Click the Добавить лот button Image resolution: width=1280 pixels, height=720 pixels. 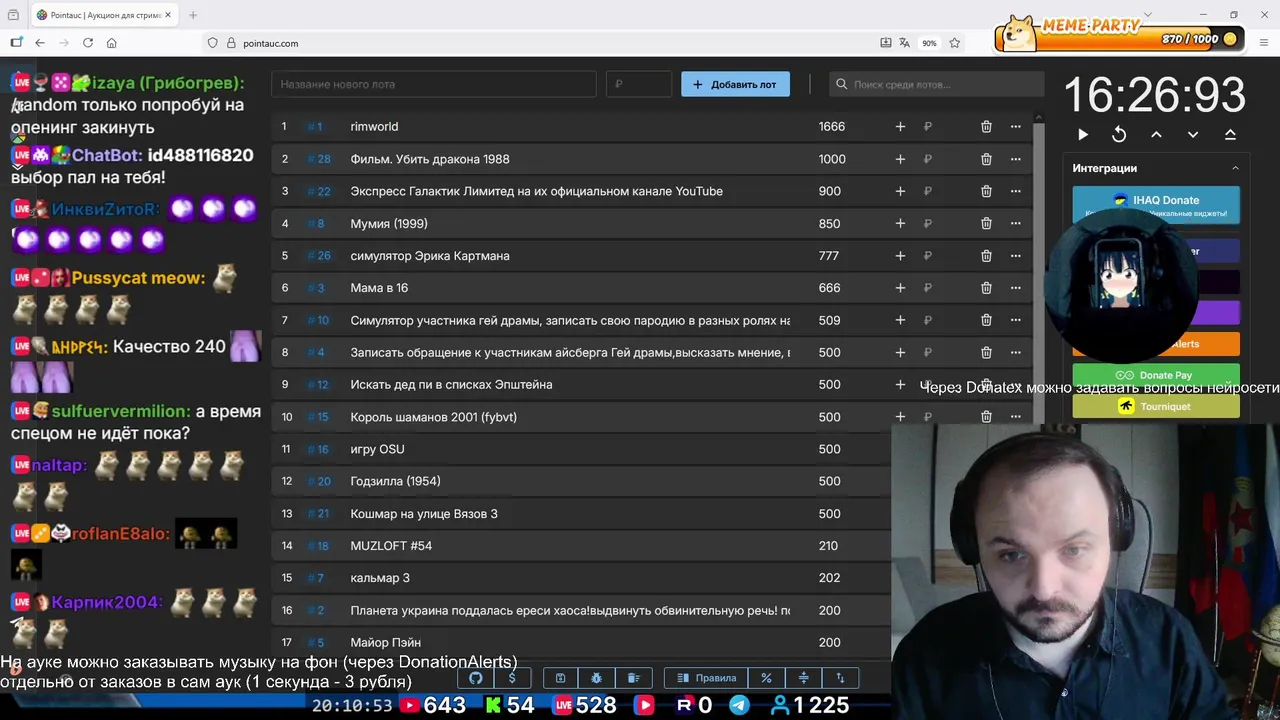(735, 84)
